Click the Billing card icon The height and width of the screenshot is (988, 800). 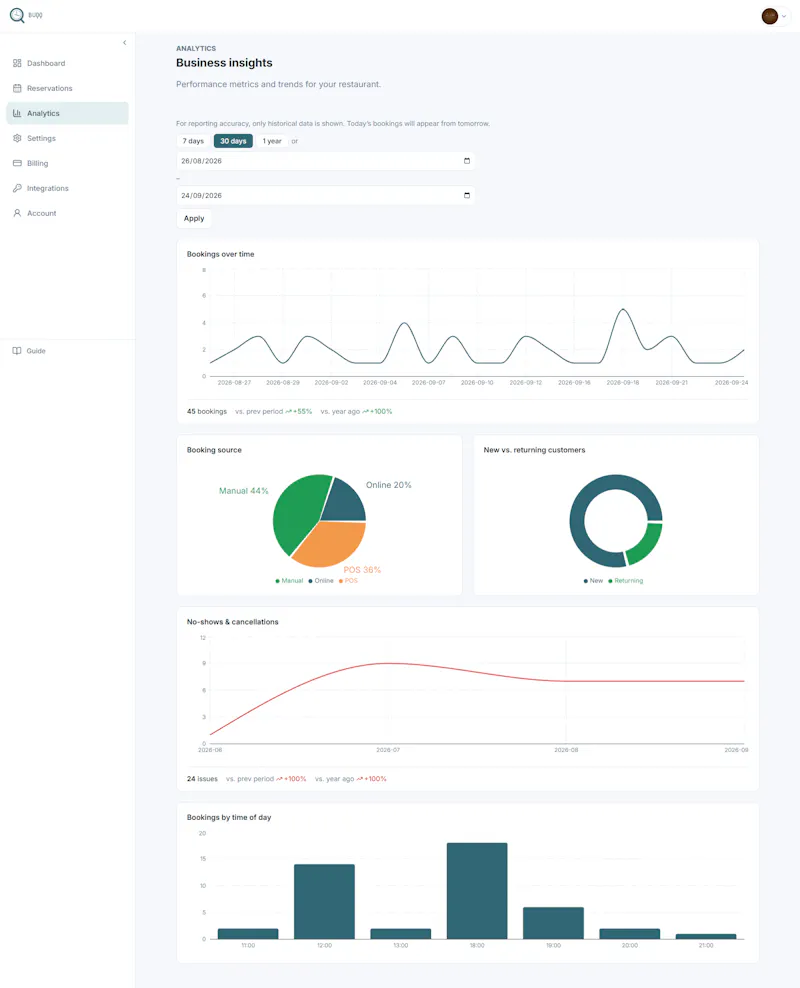[x=17, y=163]
